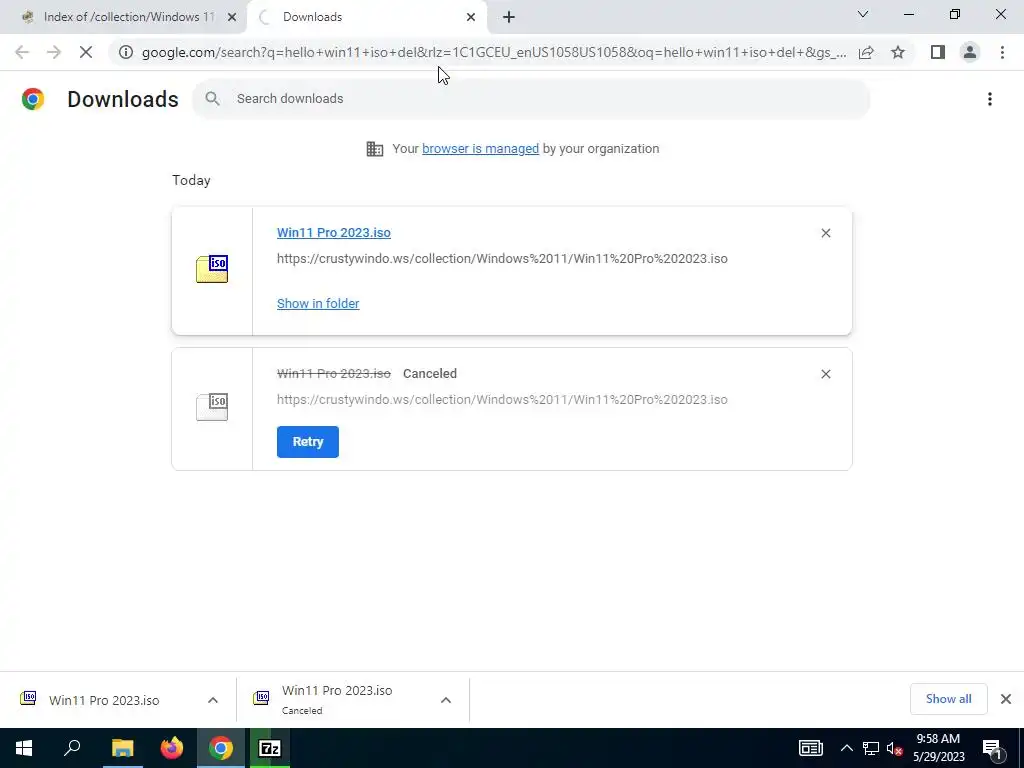The height and width of the screenshot is (768, 1024).
Task: Click the Today date heading
Action: [x=191, y=180]
